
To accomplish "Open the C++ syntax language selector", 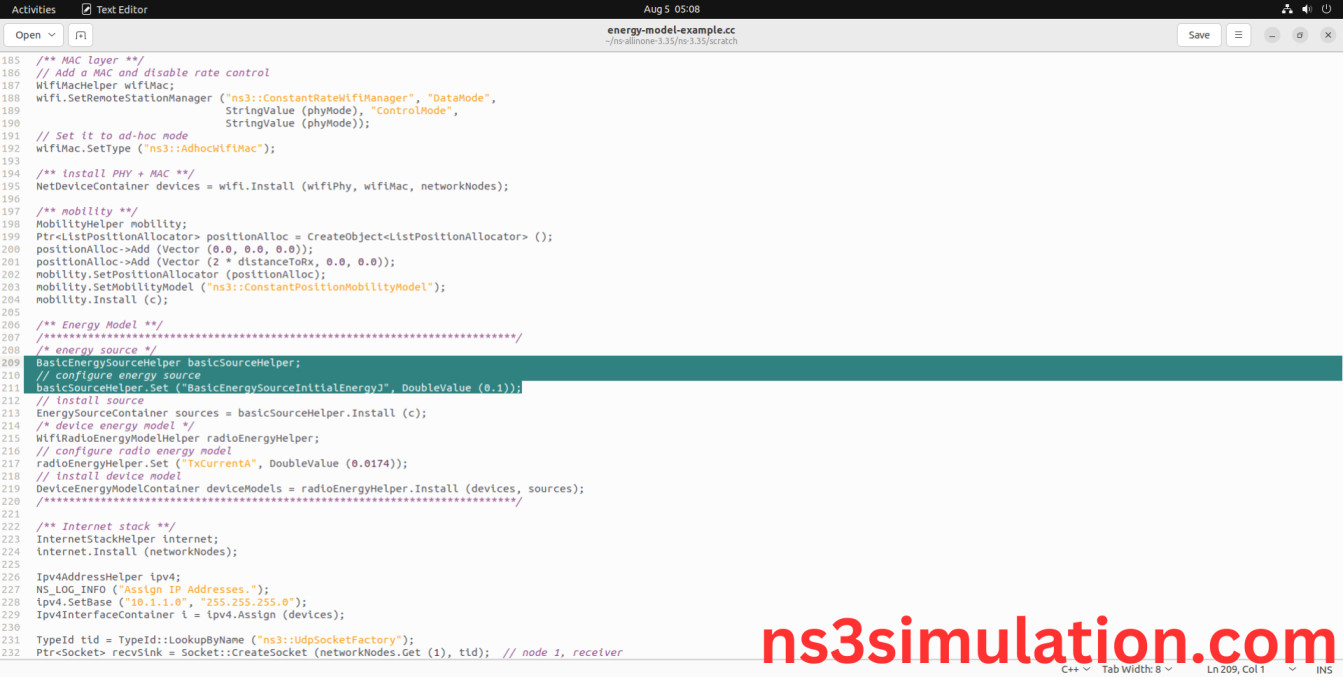I will point(1073,668).
